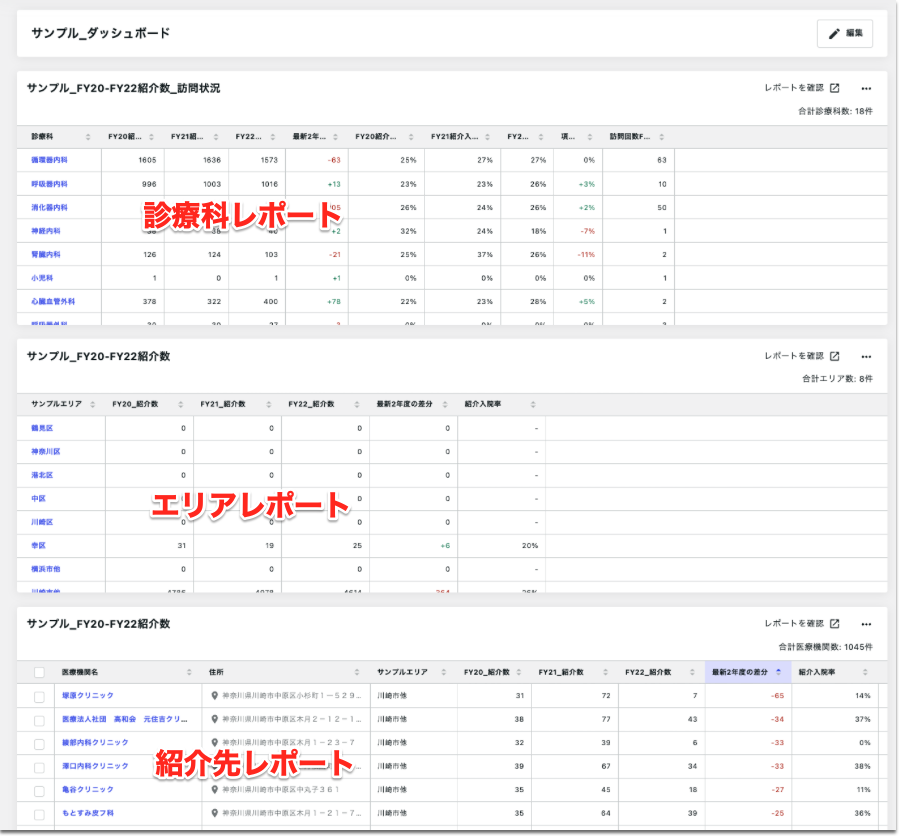
Task: Click map pin icon in もとすみ皮フ科 row
Action: [215, 813]
